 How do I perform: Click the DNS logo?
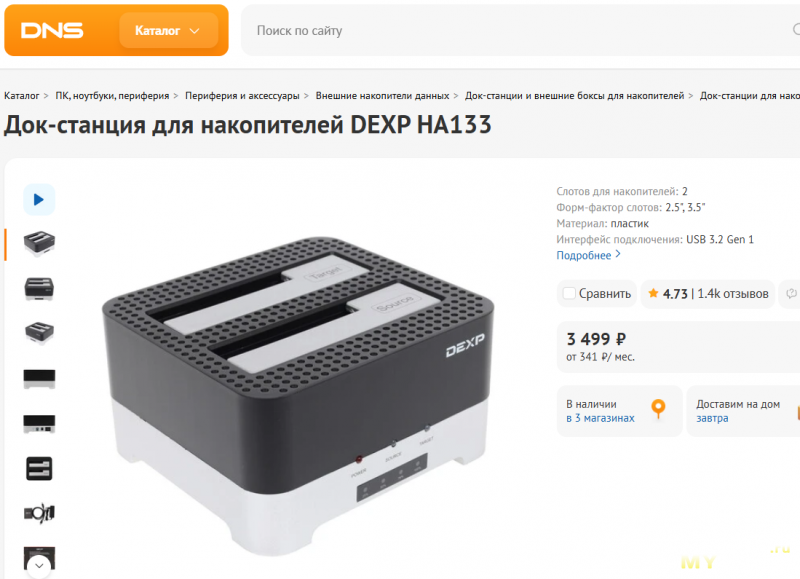(52, 31)
